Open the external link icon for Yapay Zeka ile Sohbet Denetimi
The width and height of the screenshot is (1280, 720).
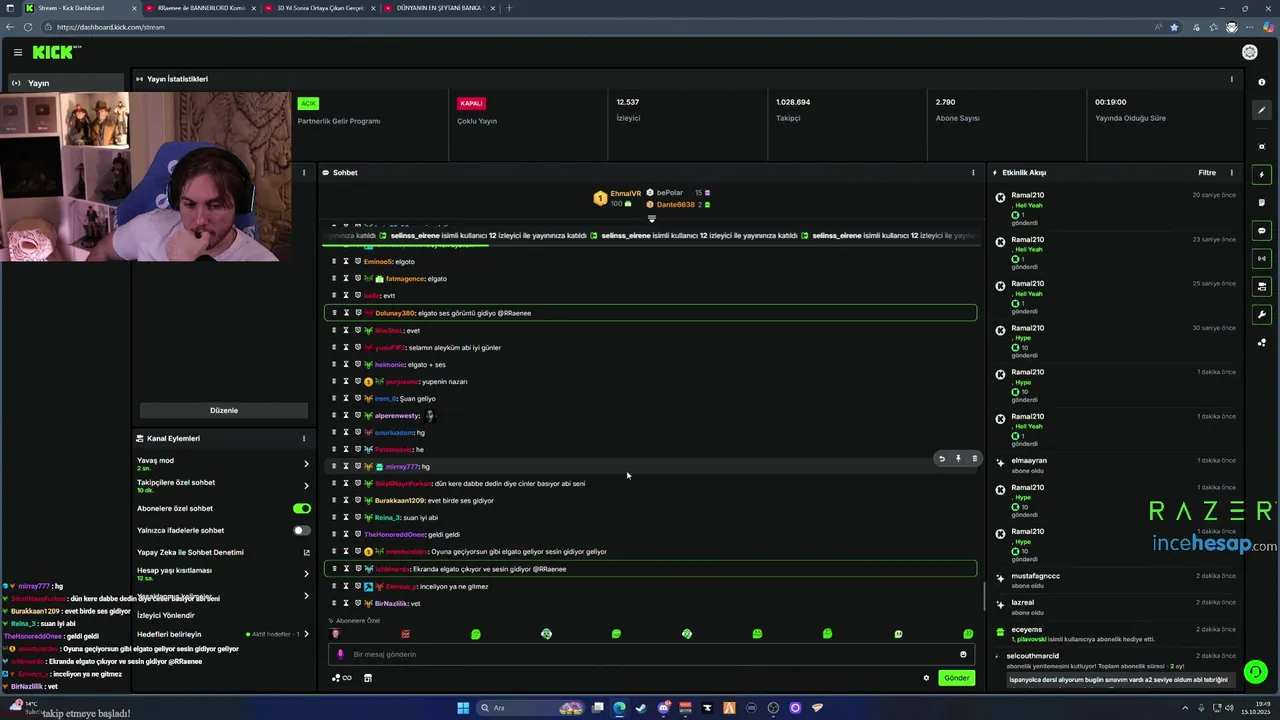click(306, 552)
